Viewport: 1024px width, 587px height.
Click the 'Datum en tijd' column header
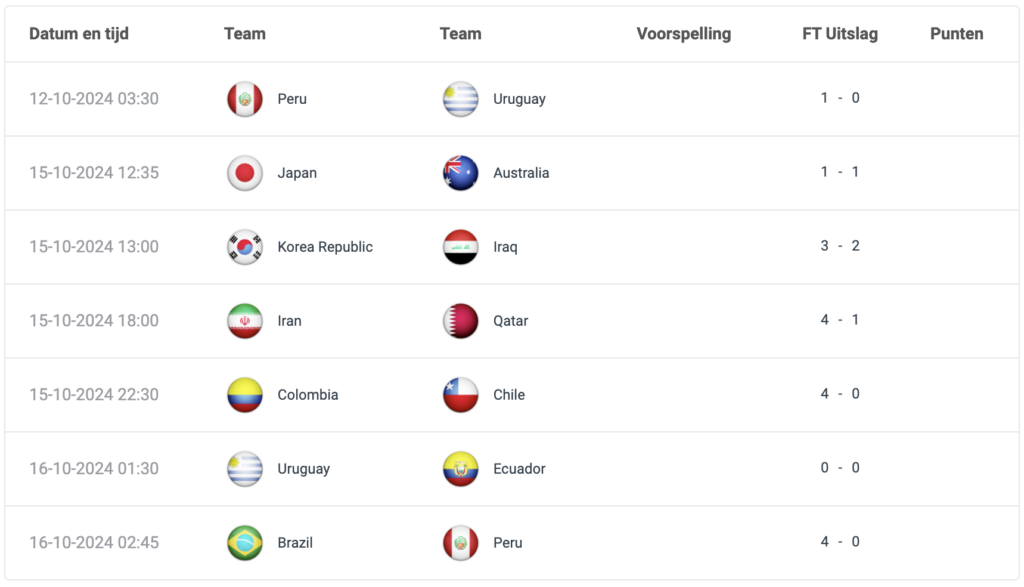point(79,34)
